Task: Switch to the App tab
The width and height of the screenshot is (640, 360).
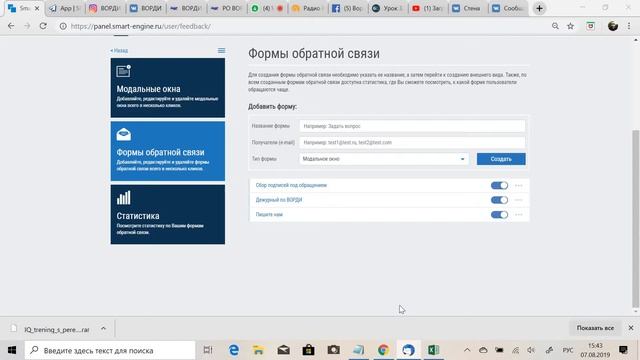Action: 64,8
